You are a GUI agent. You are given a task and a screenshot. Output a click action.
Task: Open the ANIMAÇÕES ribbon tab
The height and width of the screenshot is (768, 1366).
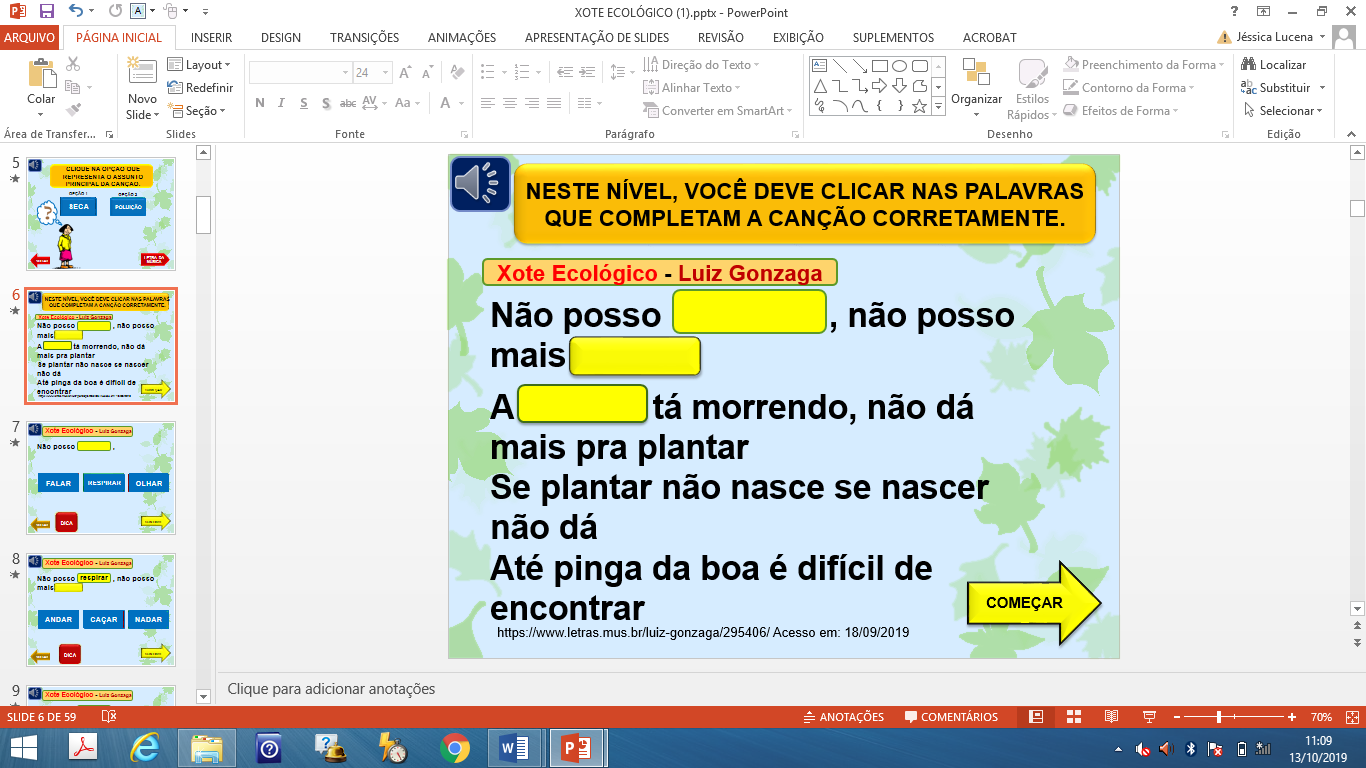point(461,38)
